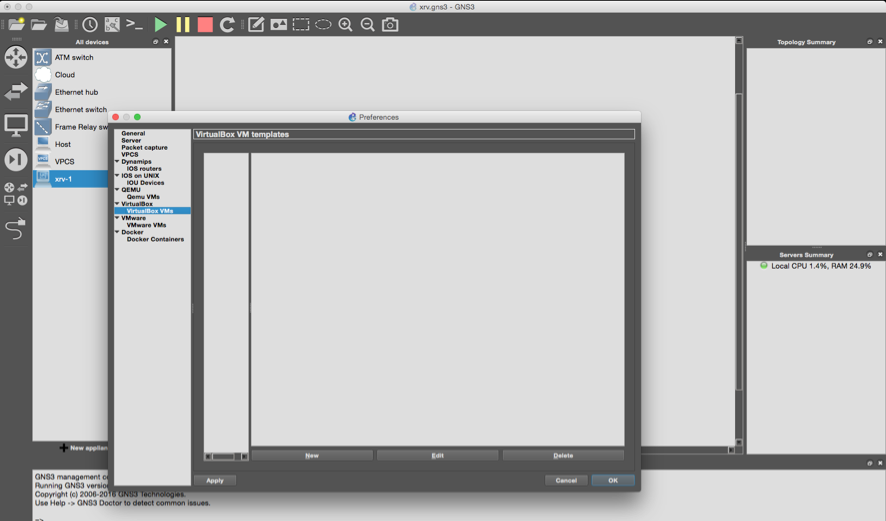Click Apply in Preferences dialog

(215, 480)
